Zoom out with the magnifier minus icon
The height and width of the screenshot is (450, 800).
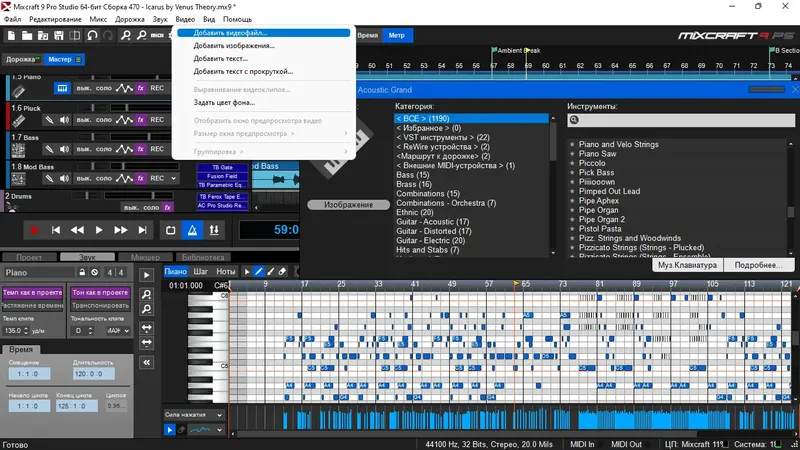click(141, 35)
